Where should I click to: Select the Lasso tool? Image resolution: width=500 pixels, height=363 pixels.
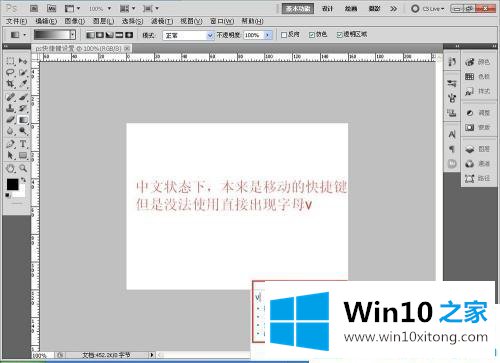[10, 72]
